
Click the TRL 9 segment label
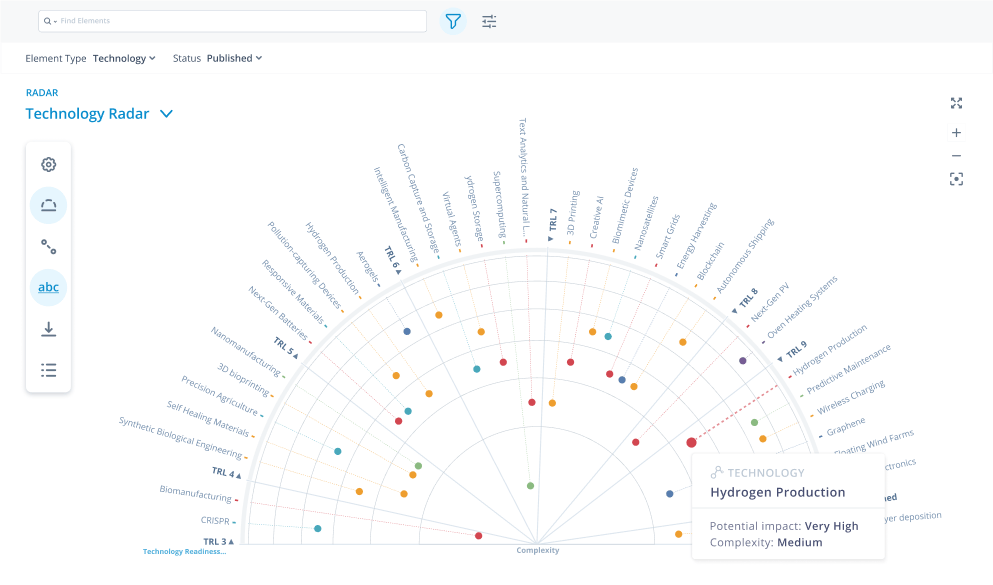coord(797,349)
